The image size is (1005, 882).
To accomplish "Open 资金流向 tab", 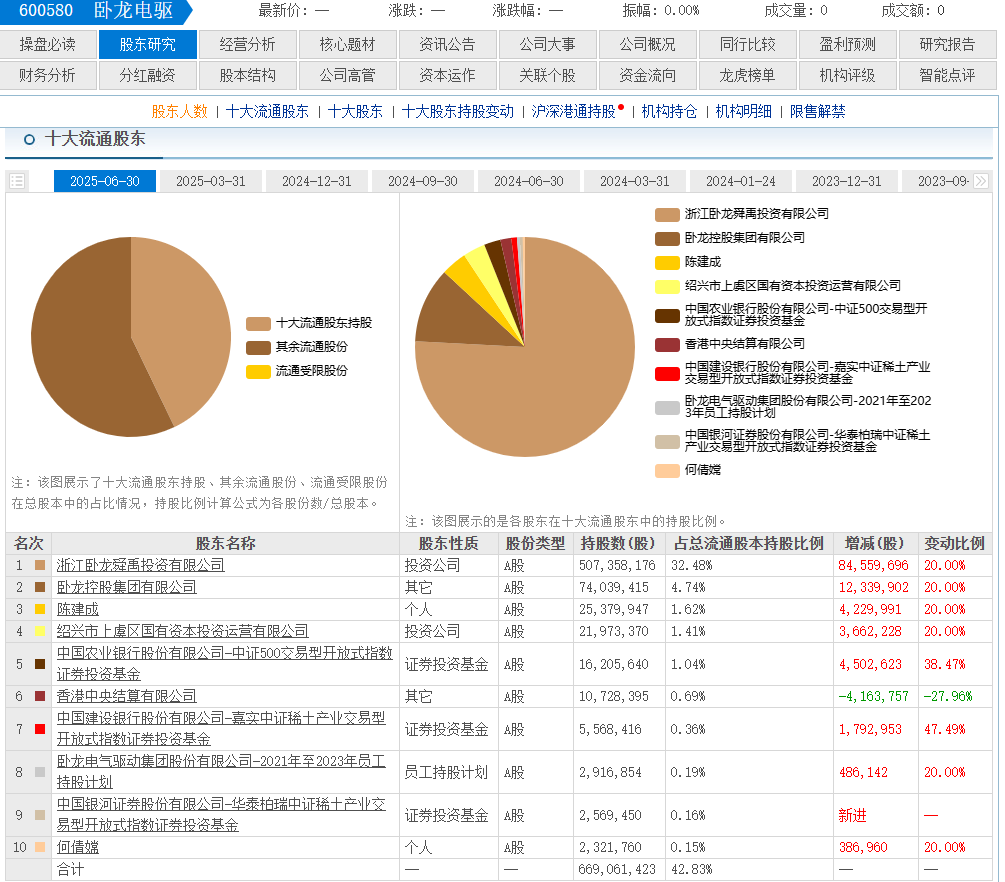I will point(648,75).
